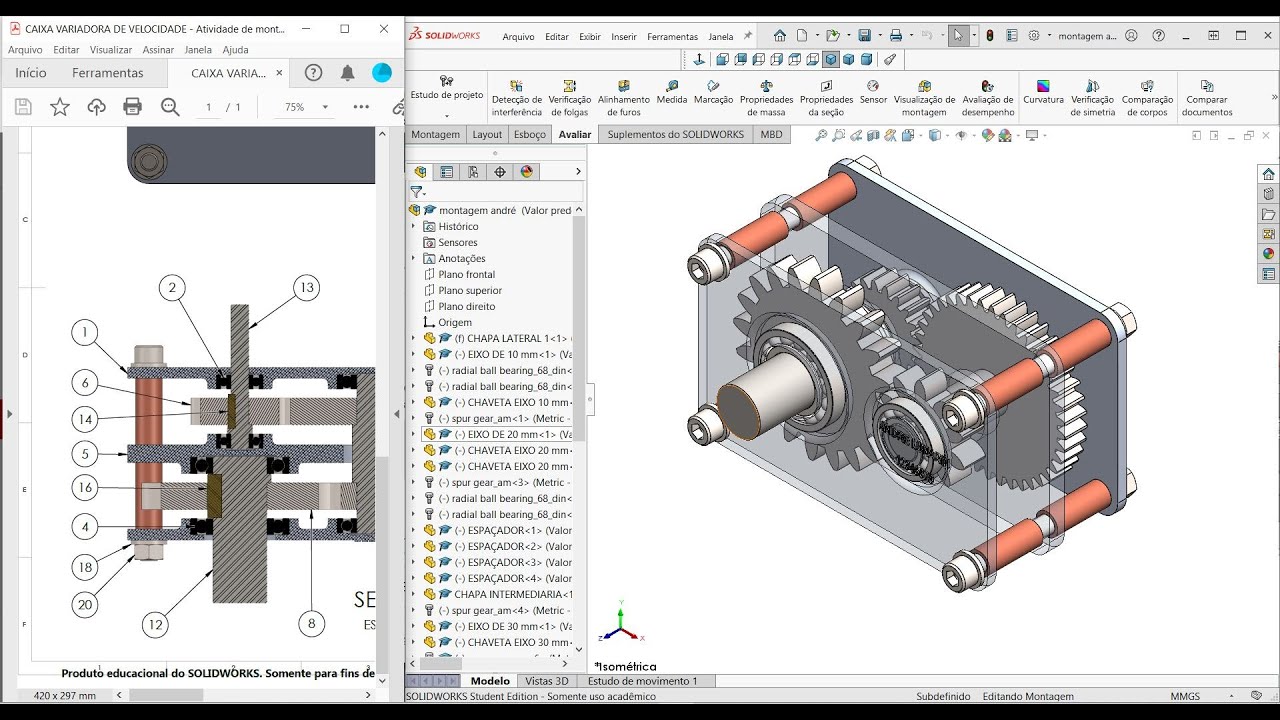Launch Verificação de folgas tool
The width and height of the screenshot is (1280, 720).
570,98
